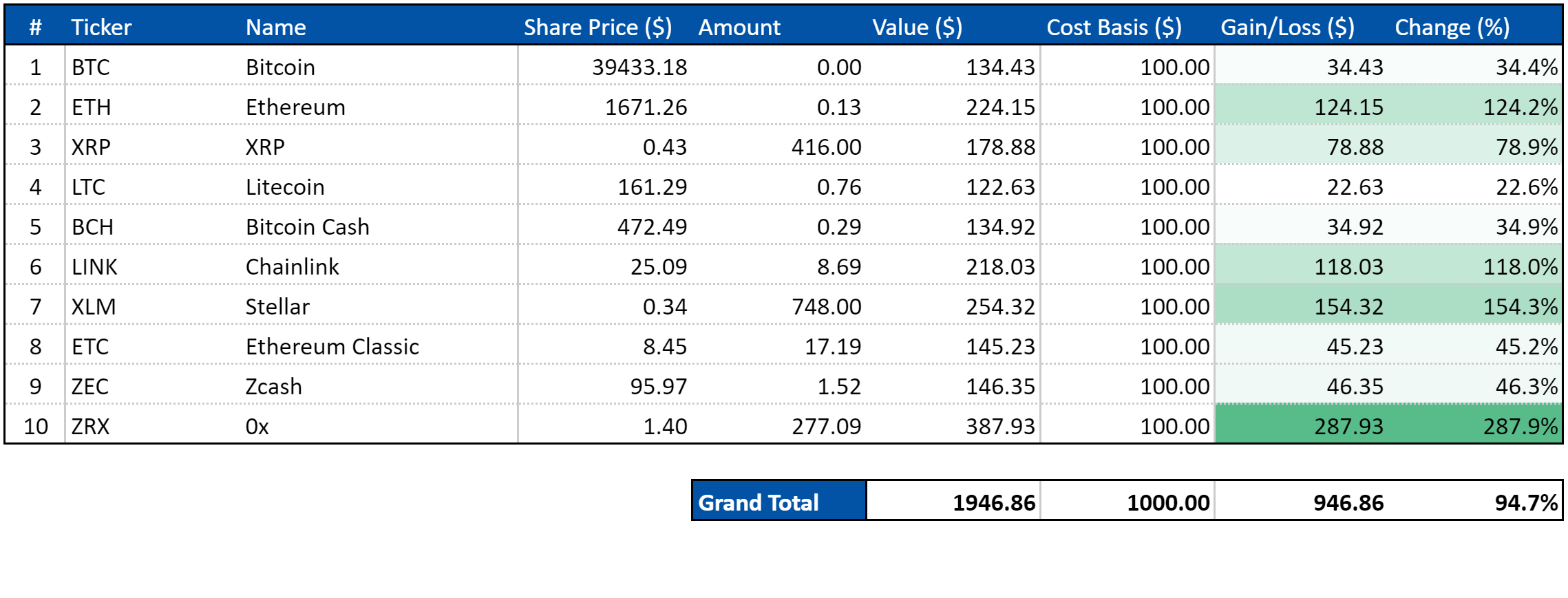Select the "Chainlink" name cell
Image resolution: width=1568 pixels, height=598 pixels.
[x=293, y=267]
